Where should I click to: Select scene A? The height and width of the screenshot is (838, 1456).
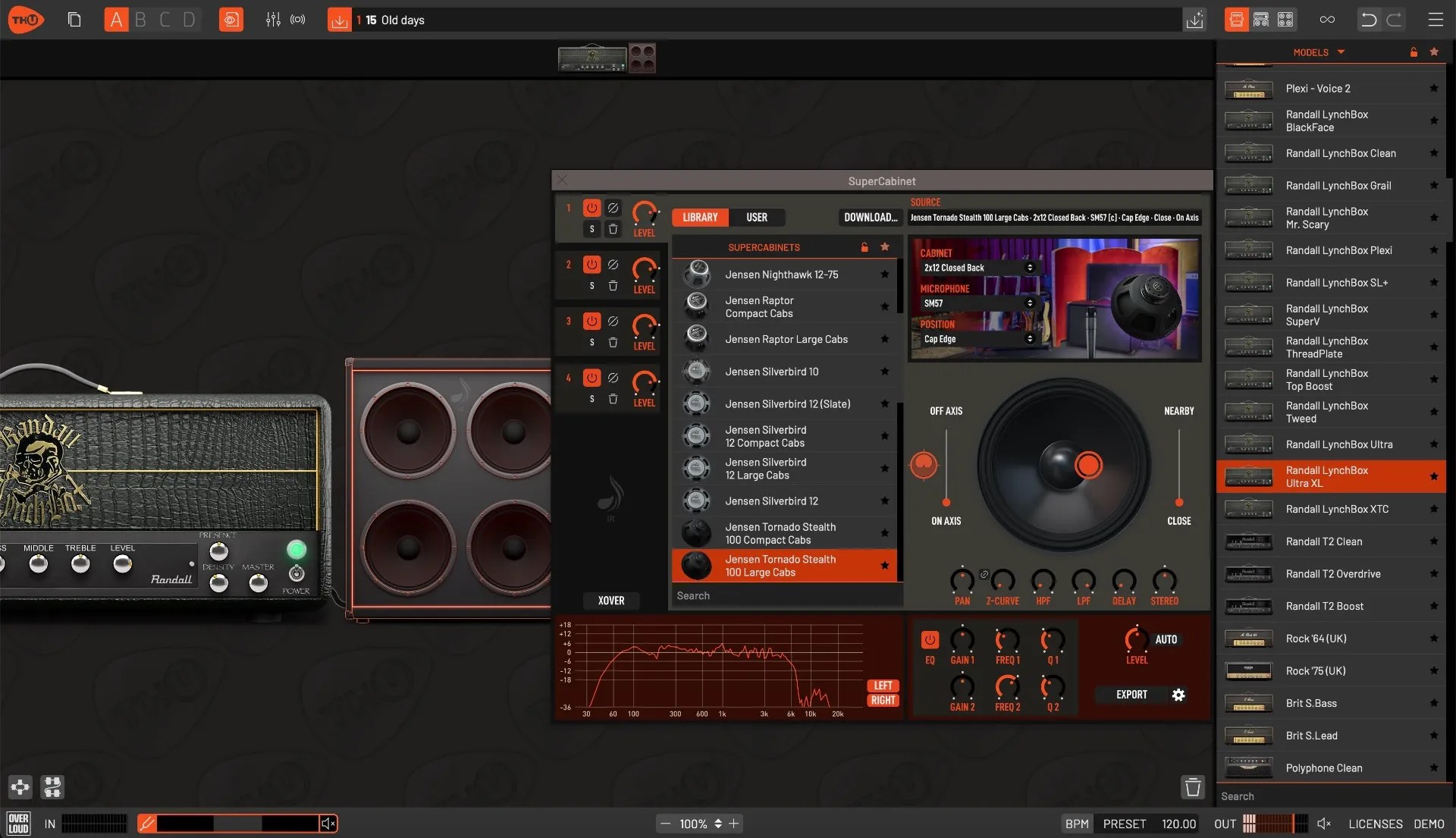tap(116, 20)
